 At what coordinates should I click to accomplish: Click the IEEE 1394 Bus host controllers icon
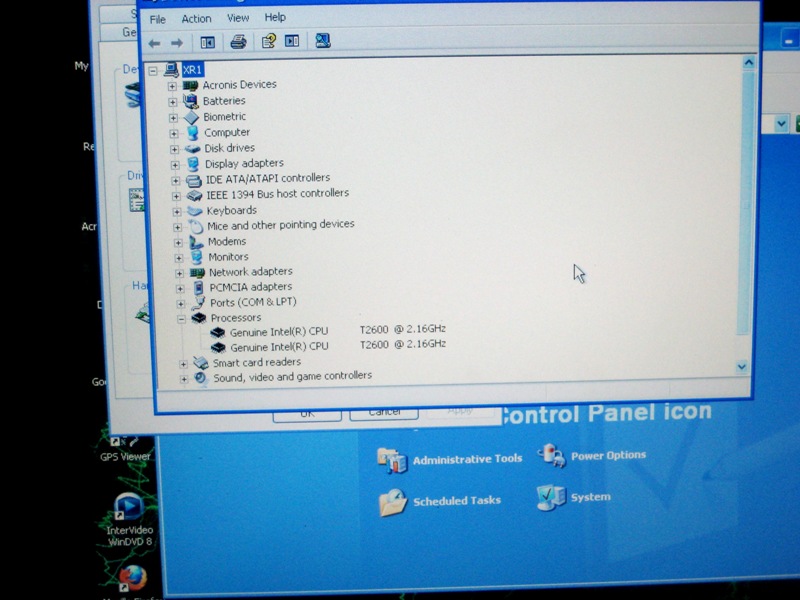click(194, 195)
